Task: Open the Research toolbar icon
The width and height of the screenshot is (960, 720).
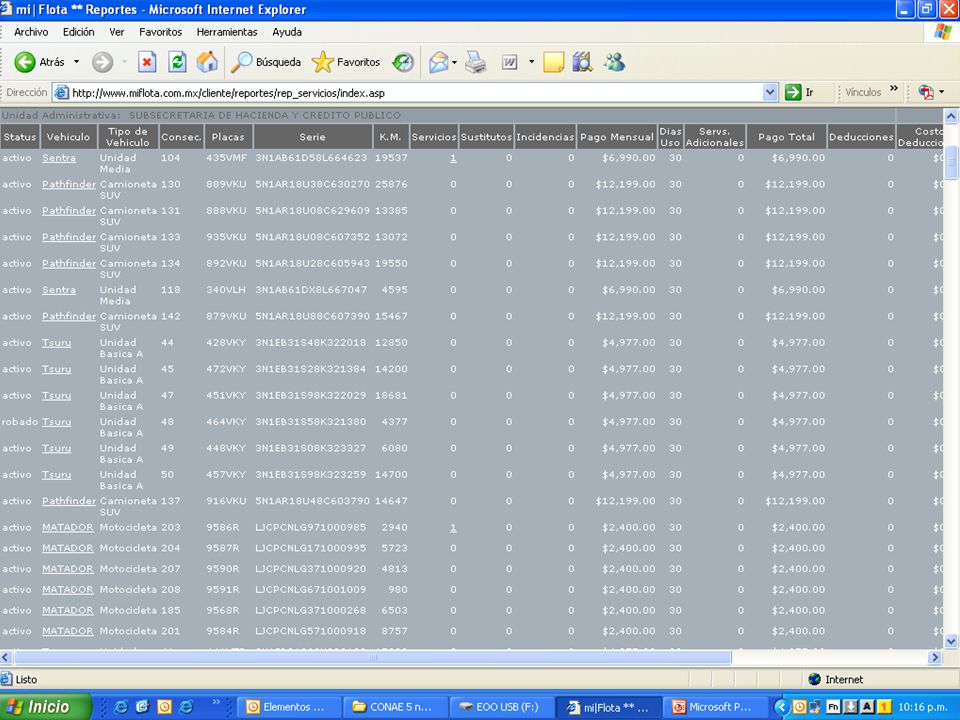Action: (x=582, y=62)
